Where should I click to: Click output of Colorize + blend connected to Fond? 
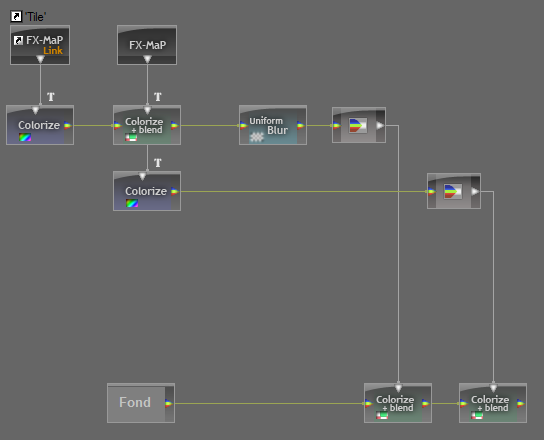pyautogui.click(x=426, y=403)
